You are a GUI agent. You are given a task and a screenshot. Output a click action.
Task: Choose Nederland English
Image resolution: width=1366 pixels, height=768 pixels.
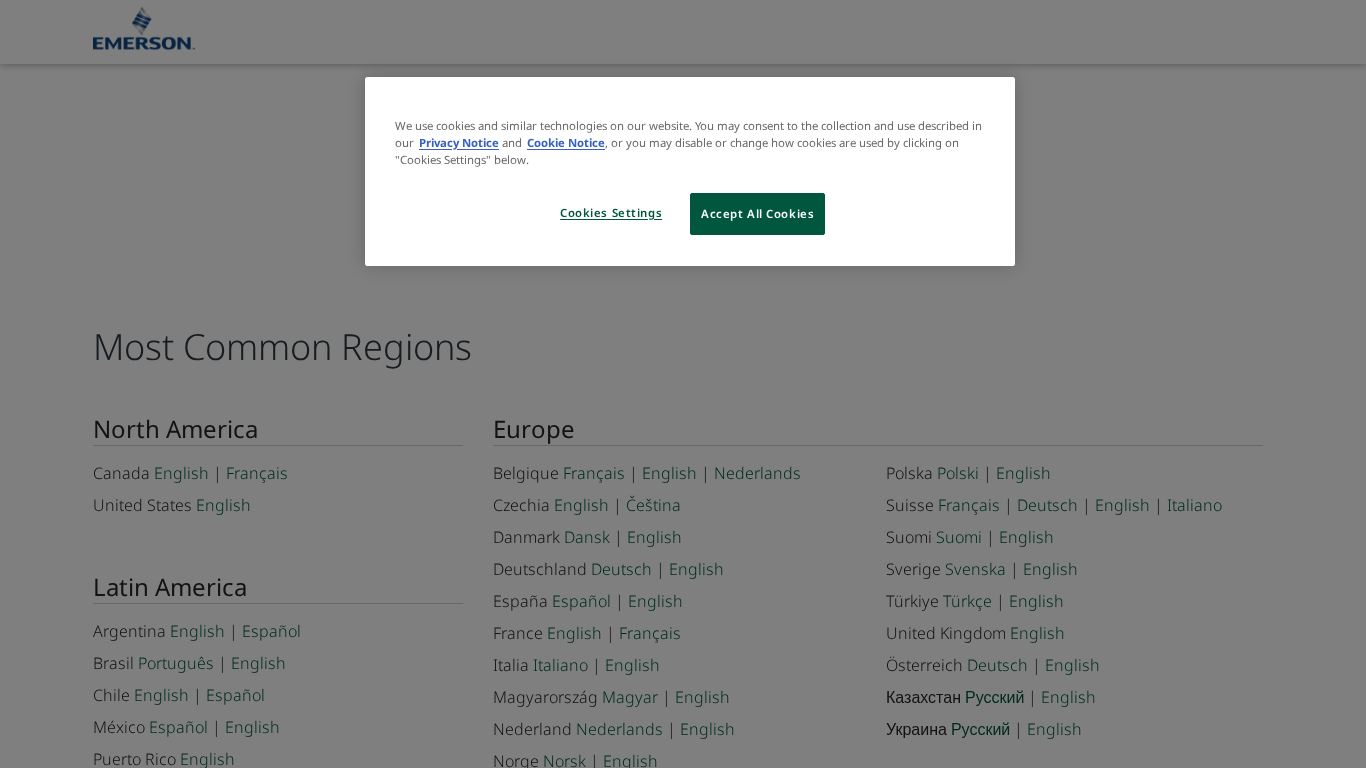(707, 729)
